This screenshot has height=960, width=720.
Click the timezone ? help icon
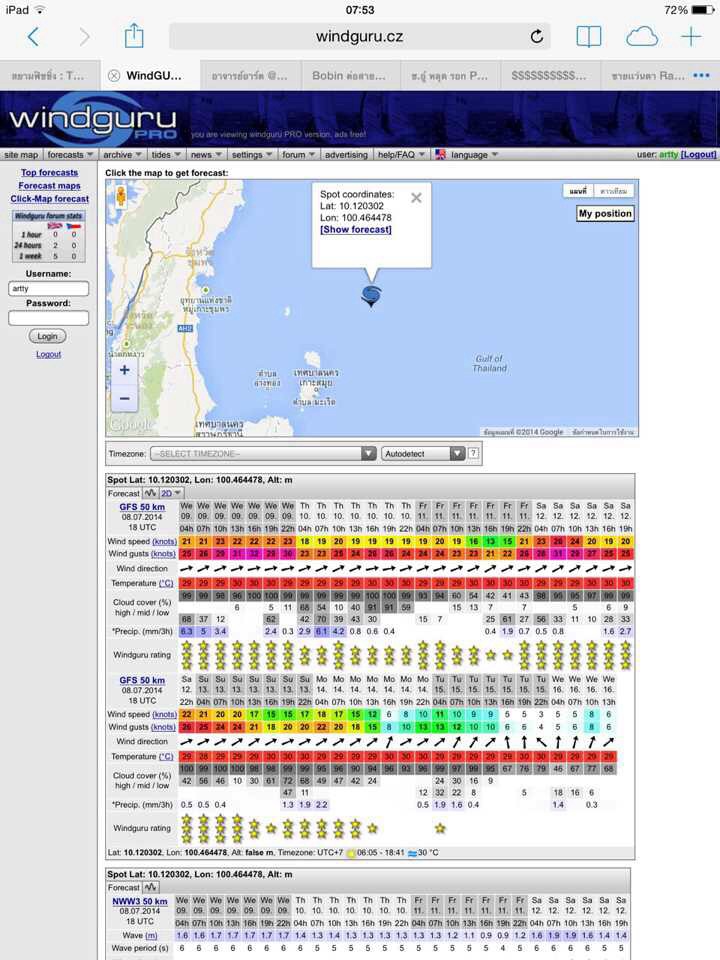(473, 454)
